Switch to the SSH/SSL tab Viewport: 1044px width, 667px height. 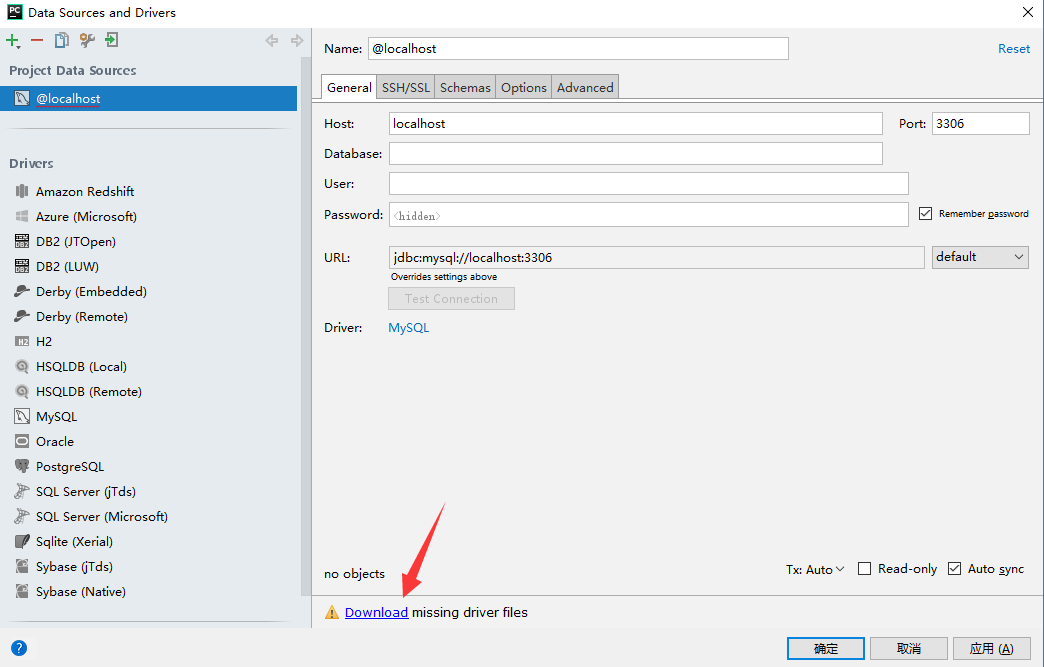tap(405, 87)
